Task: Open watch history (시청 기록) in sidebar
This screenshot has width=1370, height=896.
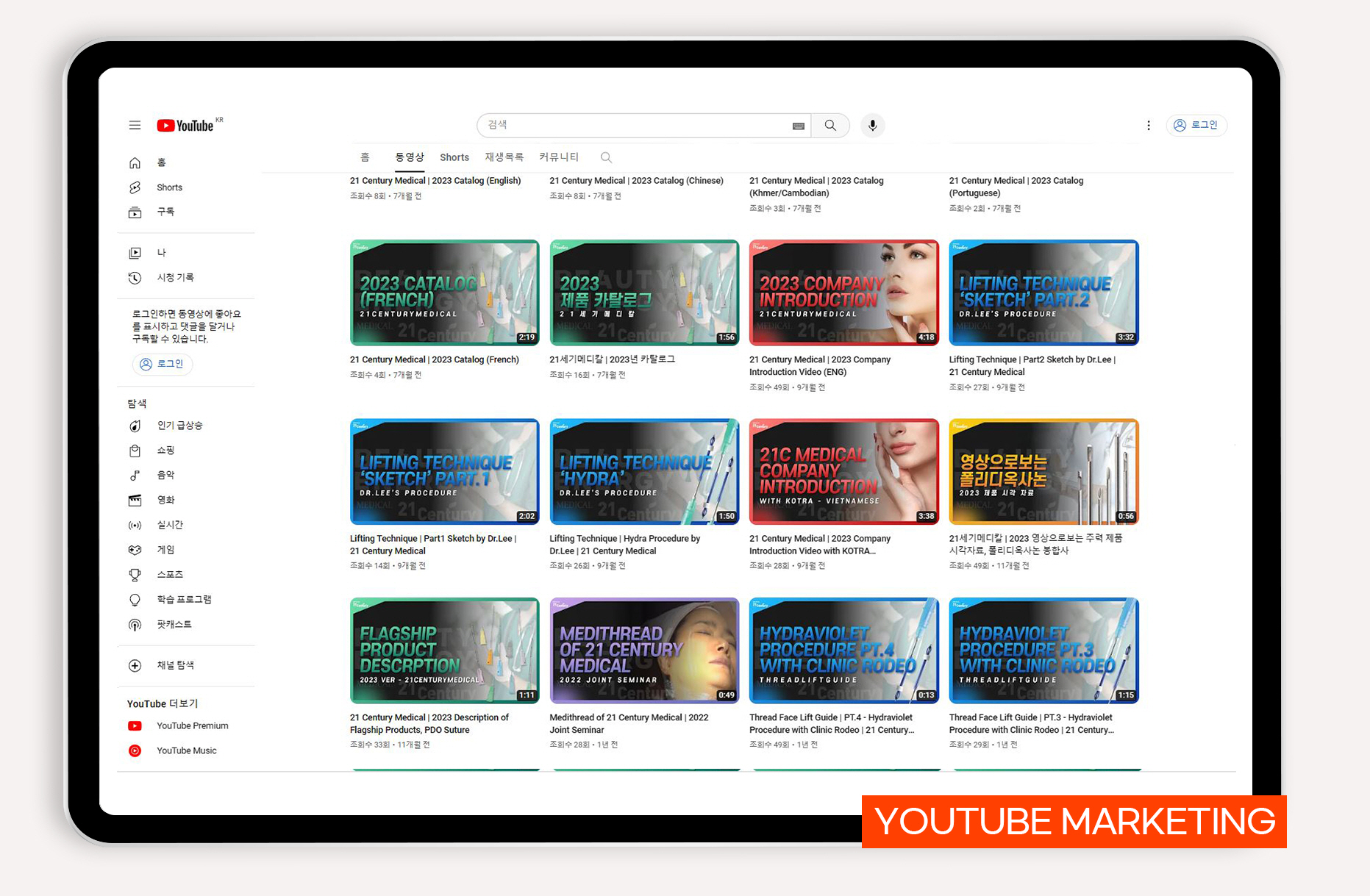Action: (x=175, y=278)
